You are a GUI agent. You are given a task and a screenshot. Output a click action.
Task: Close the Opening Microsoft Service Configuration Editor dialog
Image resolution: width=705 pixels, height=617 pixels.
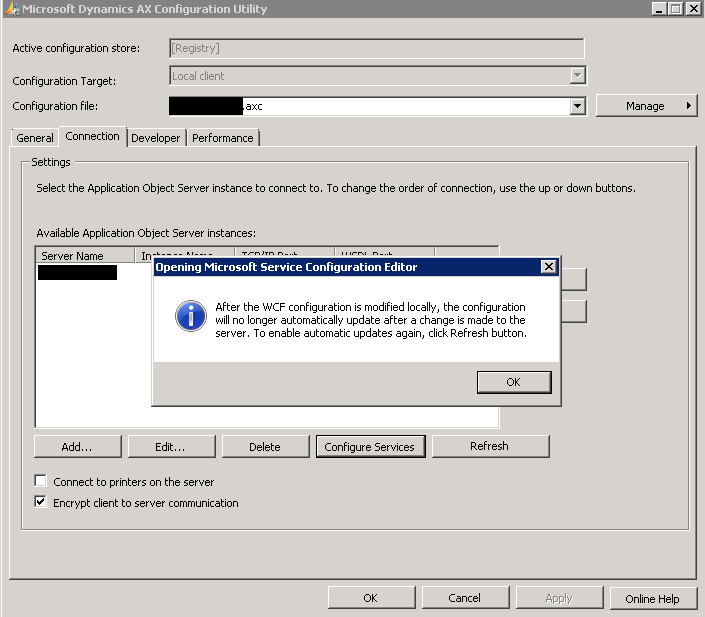(x=549, y=267)
